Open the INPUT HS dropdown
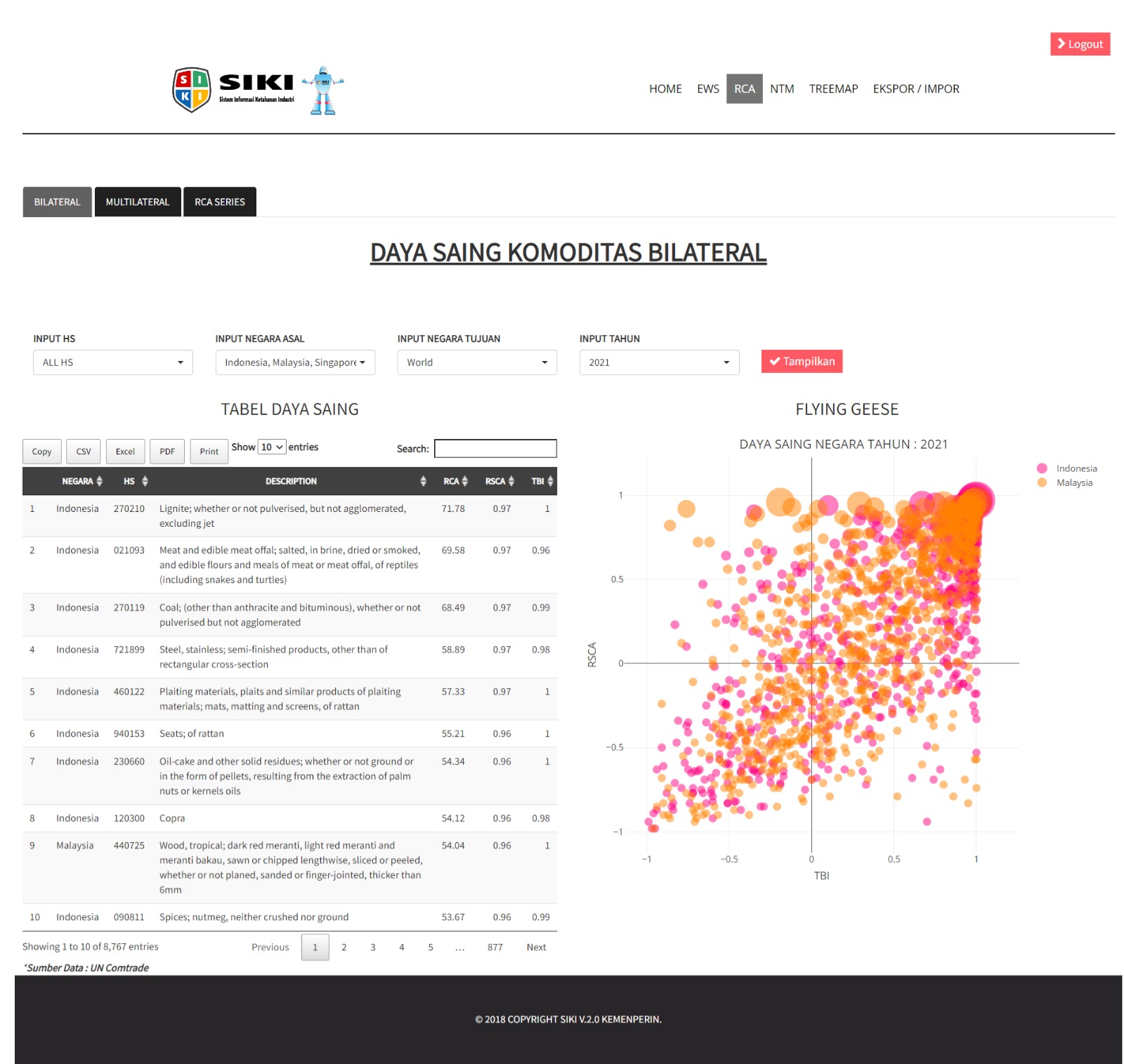 coord(112,362)
